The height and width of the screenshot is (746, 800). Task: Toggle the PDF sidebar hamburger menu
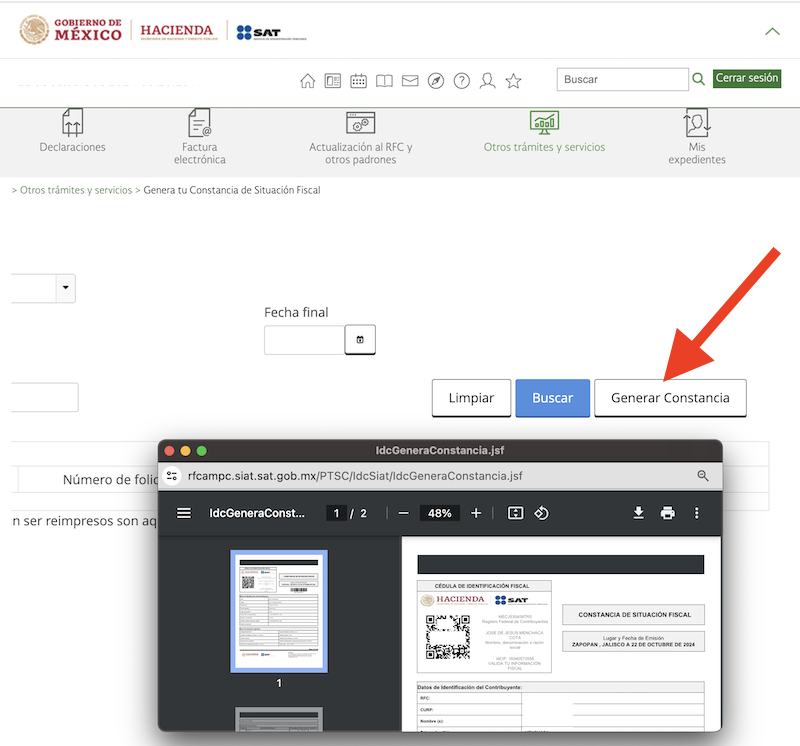coord(184,513)
